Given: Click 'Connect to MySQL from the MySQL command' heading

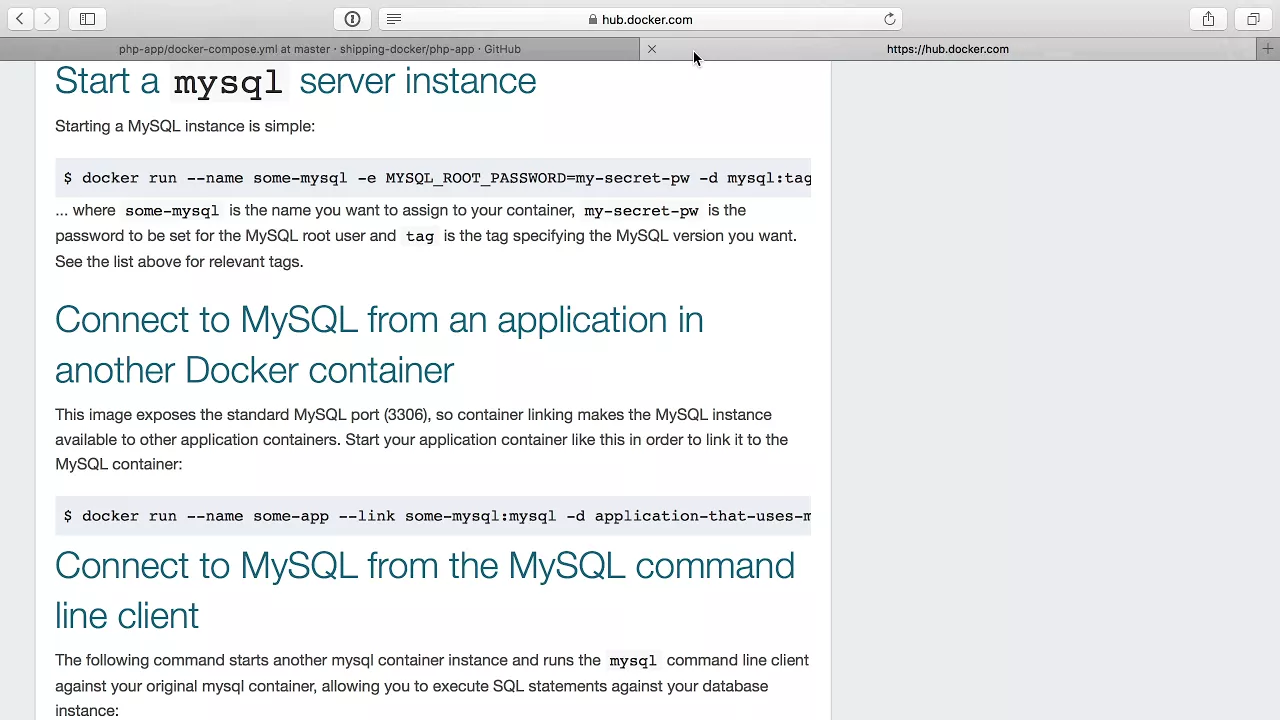Looking at the screenshot, I should (425, 590).
